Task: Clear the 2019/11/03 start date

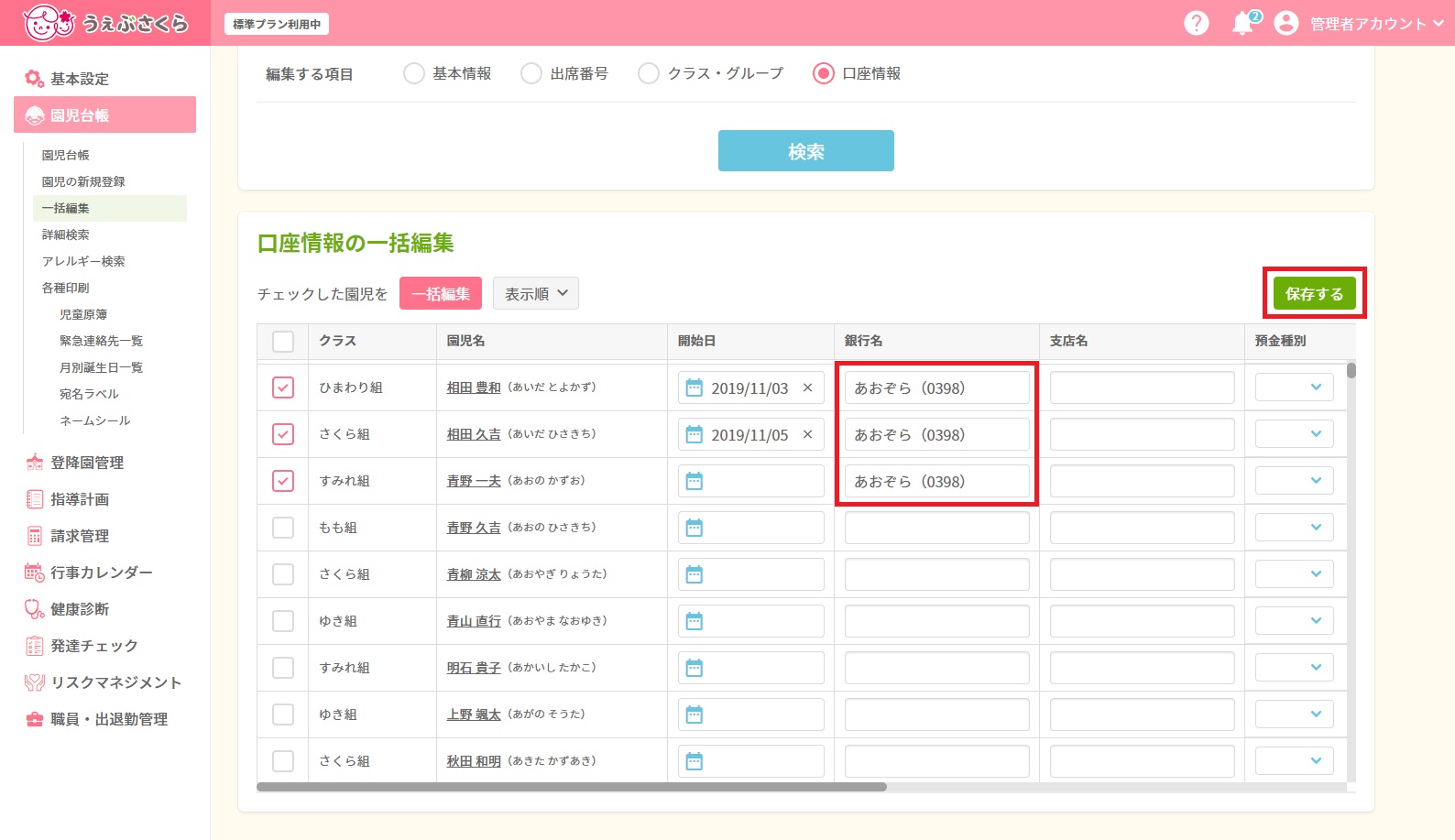Action: click(807, 387)
